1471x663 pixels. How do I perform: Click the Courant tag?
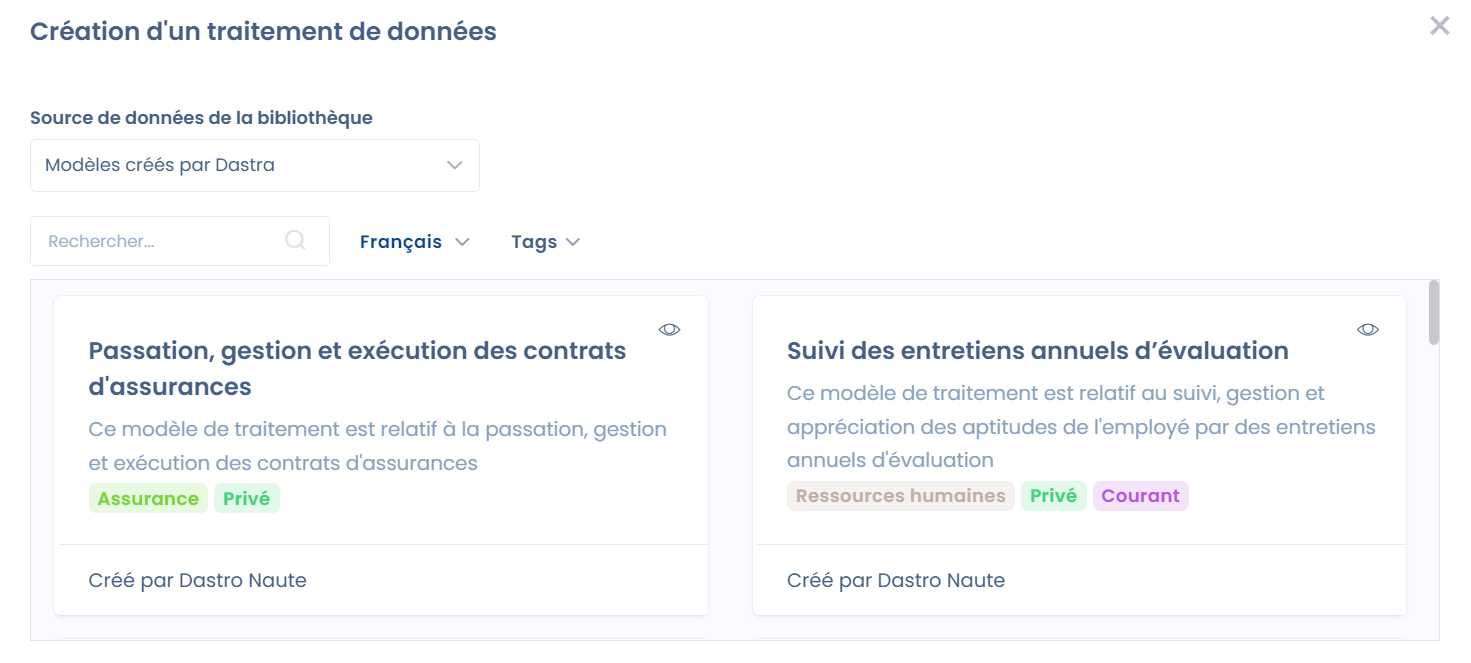[x=1140, y=496]
